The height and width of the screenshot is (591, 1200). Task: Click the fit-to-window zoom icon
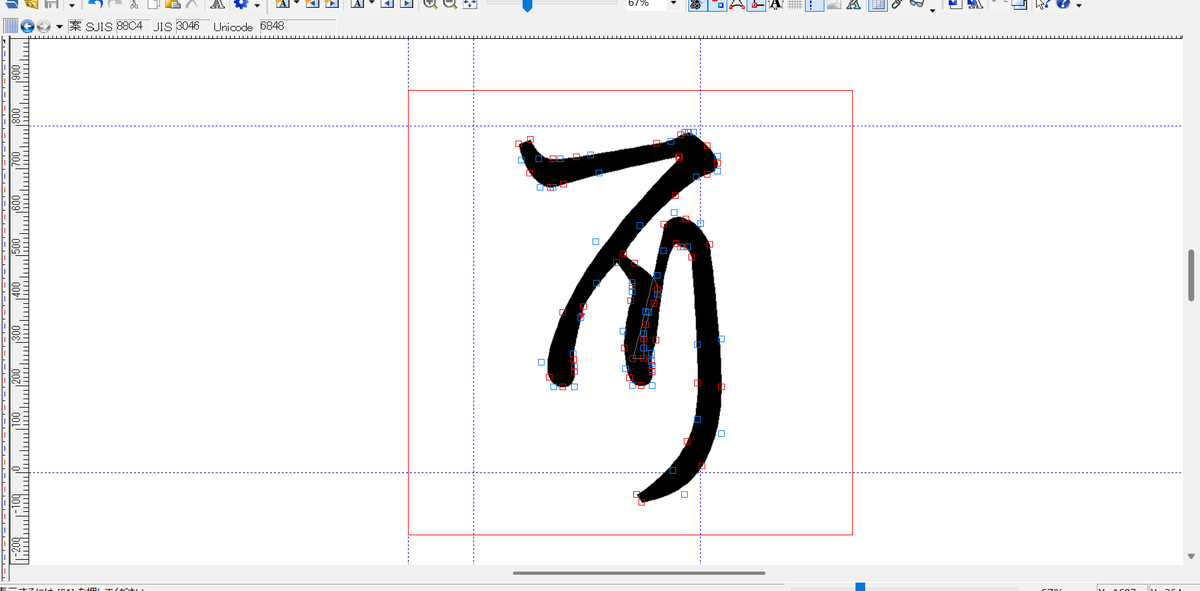(x=469, y=4)
